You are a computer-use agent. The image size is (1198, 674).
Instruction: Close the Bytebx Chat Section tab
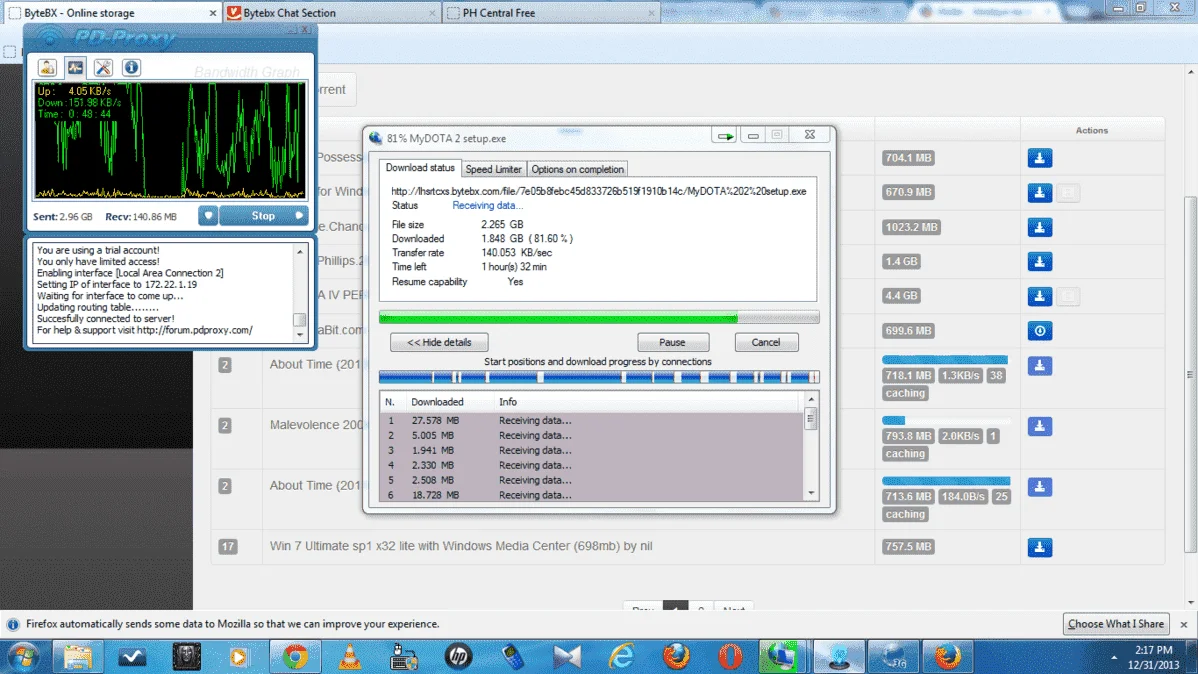point(432,13)
